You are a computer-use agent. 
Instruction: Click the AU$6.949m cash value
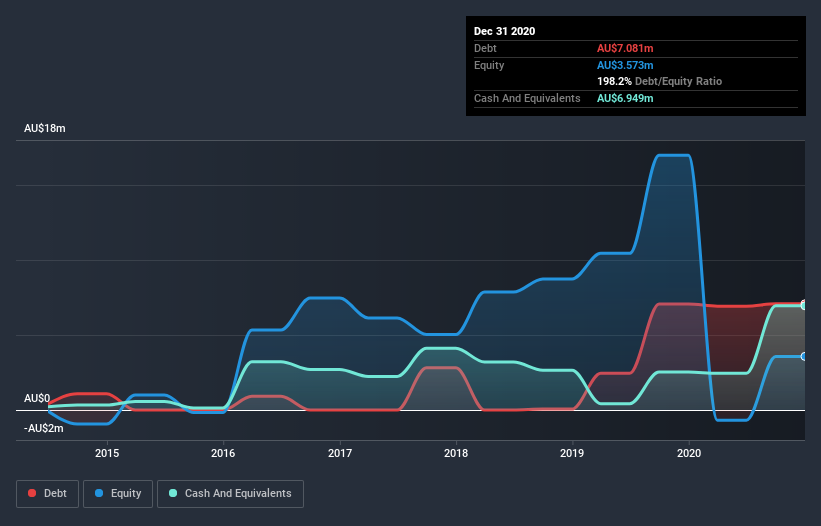(x=625, y=98)
